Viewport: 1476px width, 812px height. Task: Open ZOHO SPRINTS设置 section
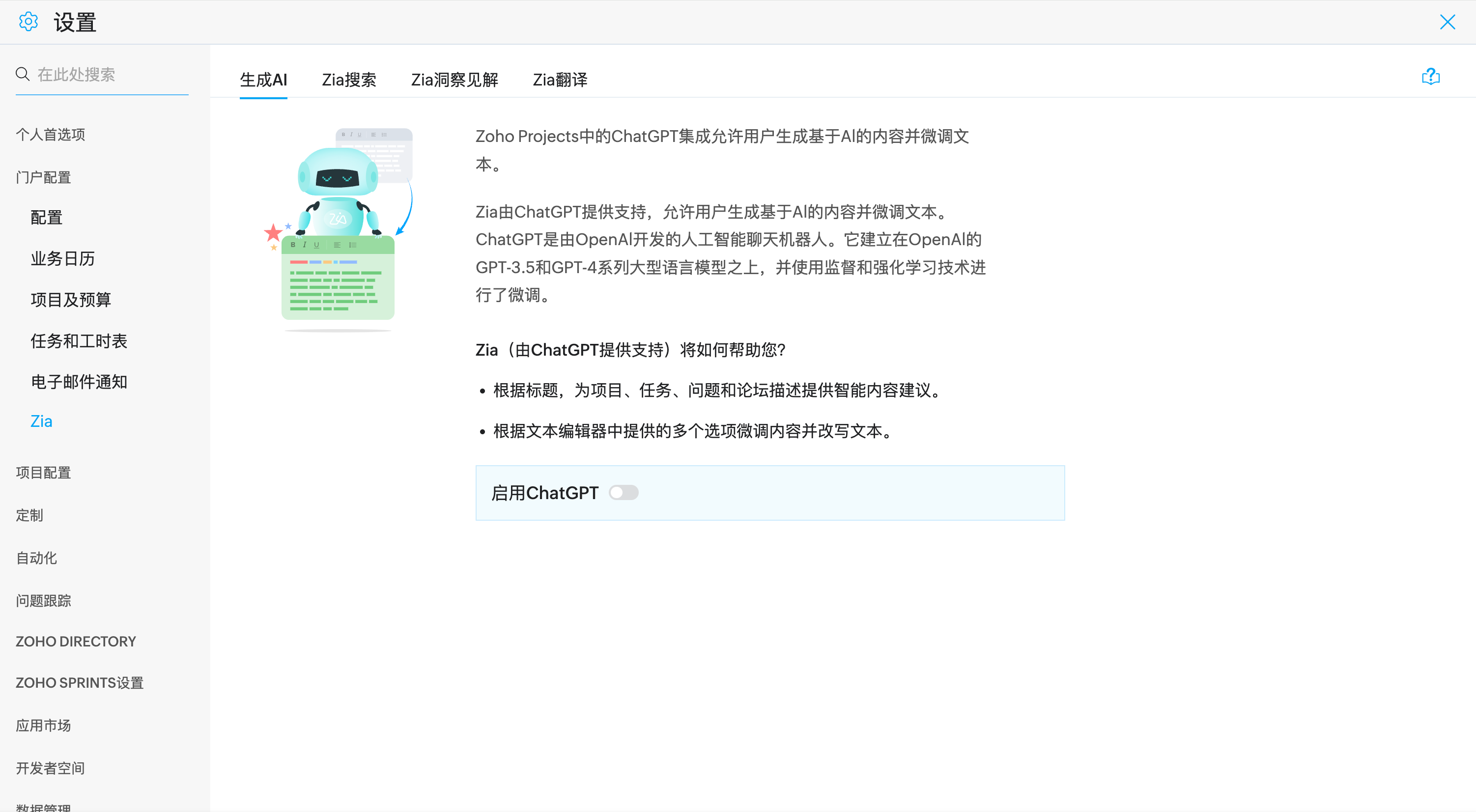coord(80,683)
